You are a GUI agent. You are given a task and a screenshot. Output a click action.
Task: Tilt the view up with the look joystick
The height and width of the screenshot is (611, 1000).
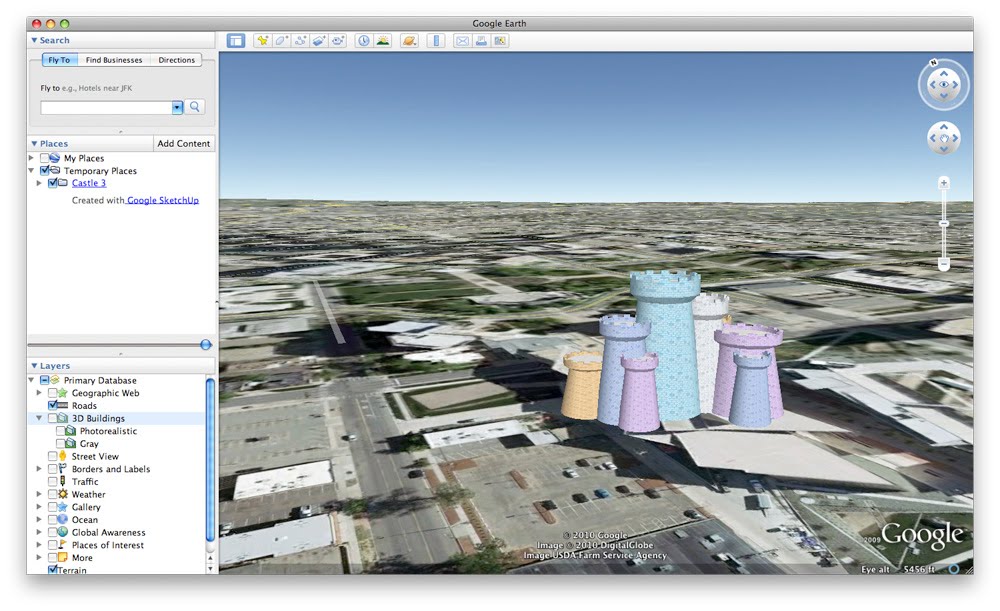tap(944, 74)
